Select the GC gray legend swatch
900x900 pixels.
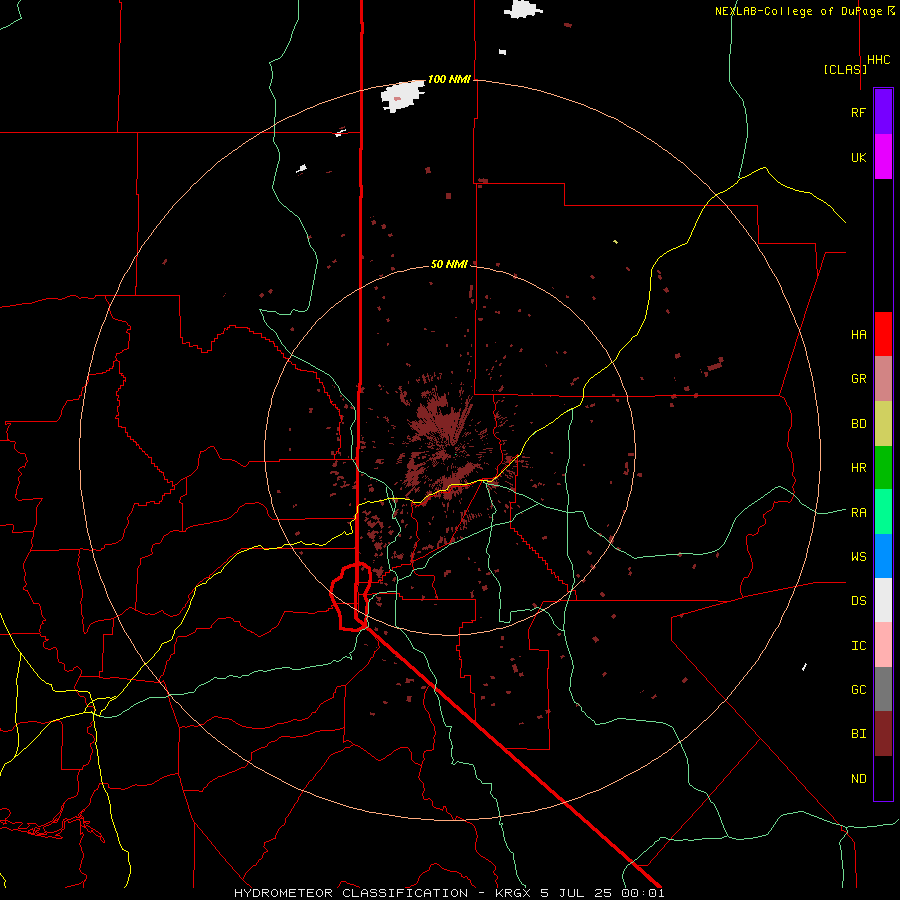coord(883,689)
